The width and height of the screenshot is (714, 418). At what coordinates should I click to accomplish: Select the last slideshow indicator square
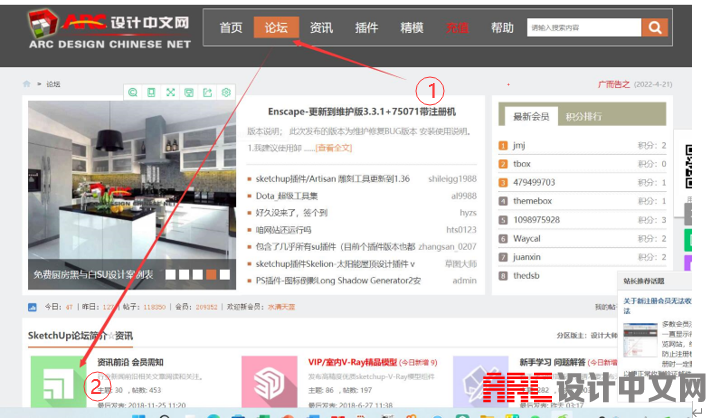pyautogui.click(x=225, y=275)
